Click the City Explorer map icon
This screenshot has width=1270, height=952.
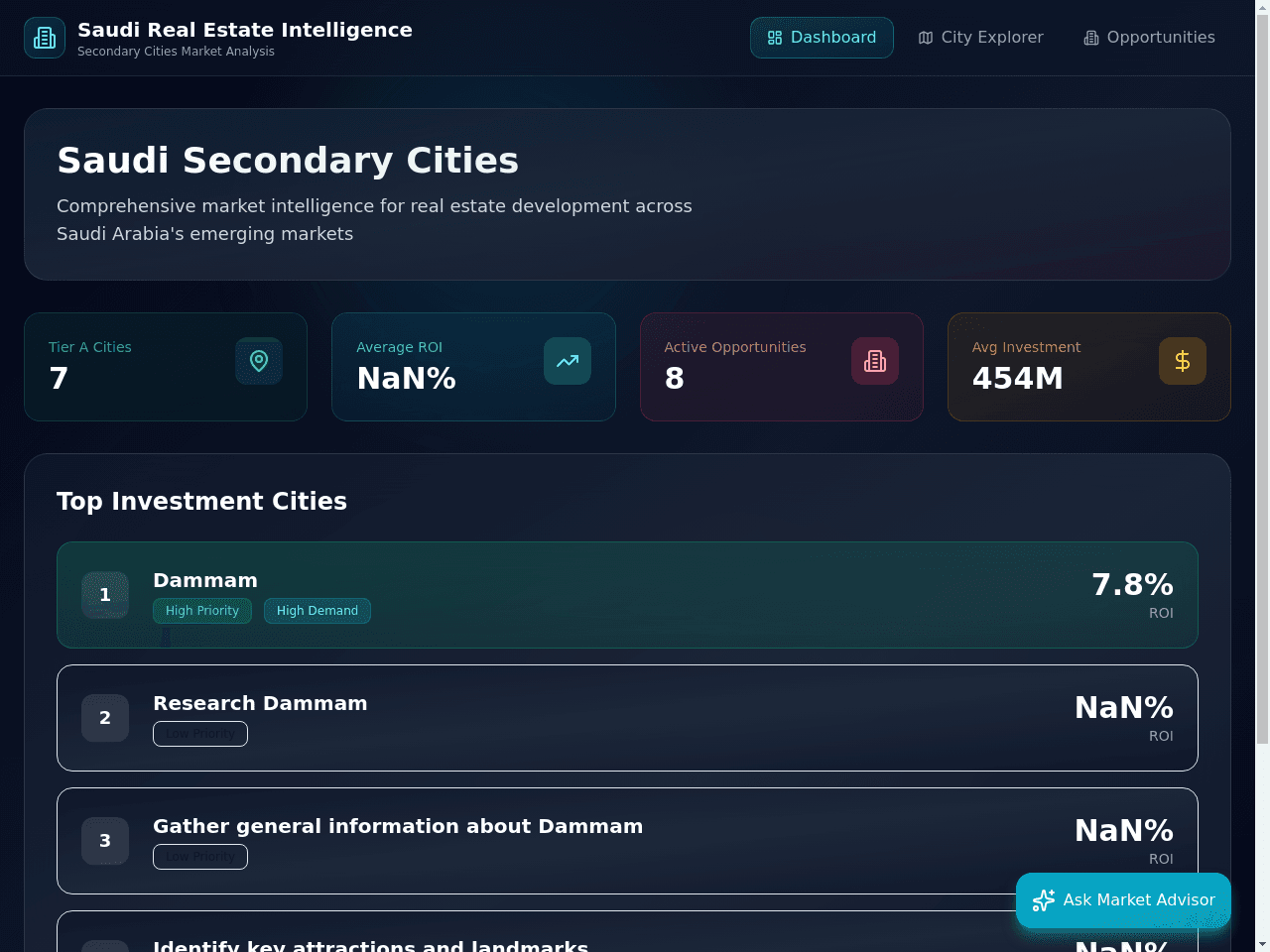(x=926, y=38)
